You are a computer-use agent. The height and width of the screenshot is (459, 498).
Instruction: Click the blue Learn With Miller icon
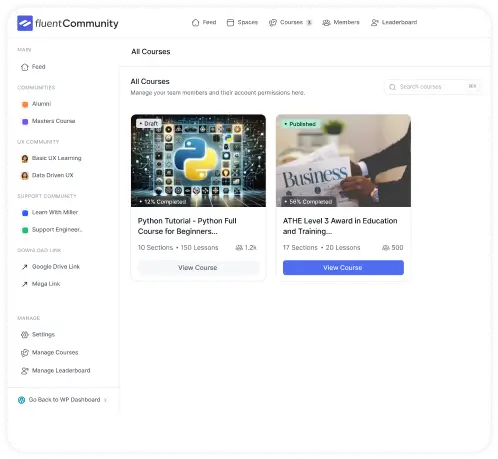click(x=25, y=213)
